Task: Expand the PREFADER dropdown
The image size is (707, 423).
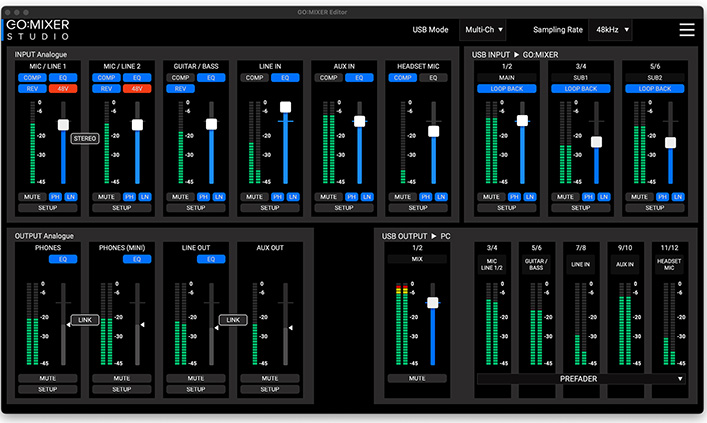Action: [581, 379]
